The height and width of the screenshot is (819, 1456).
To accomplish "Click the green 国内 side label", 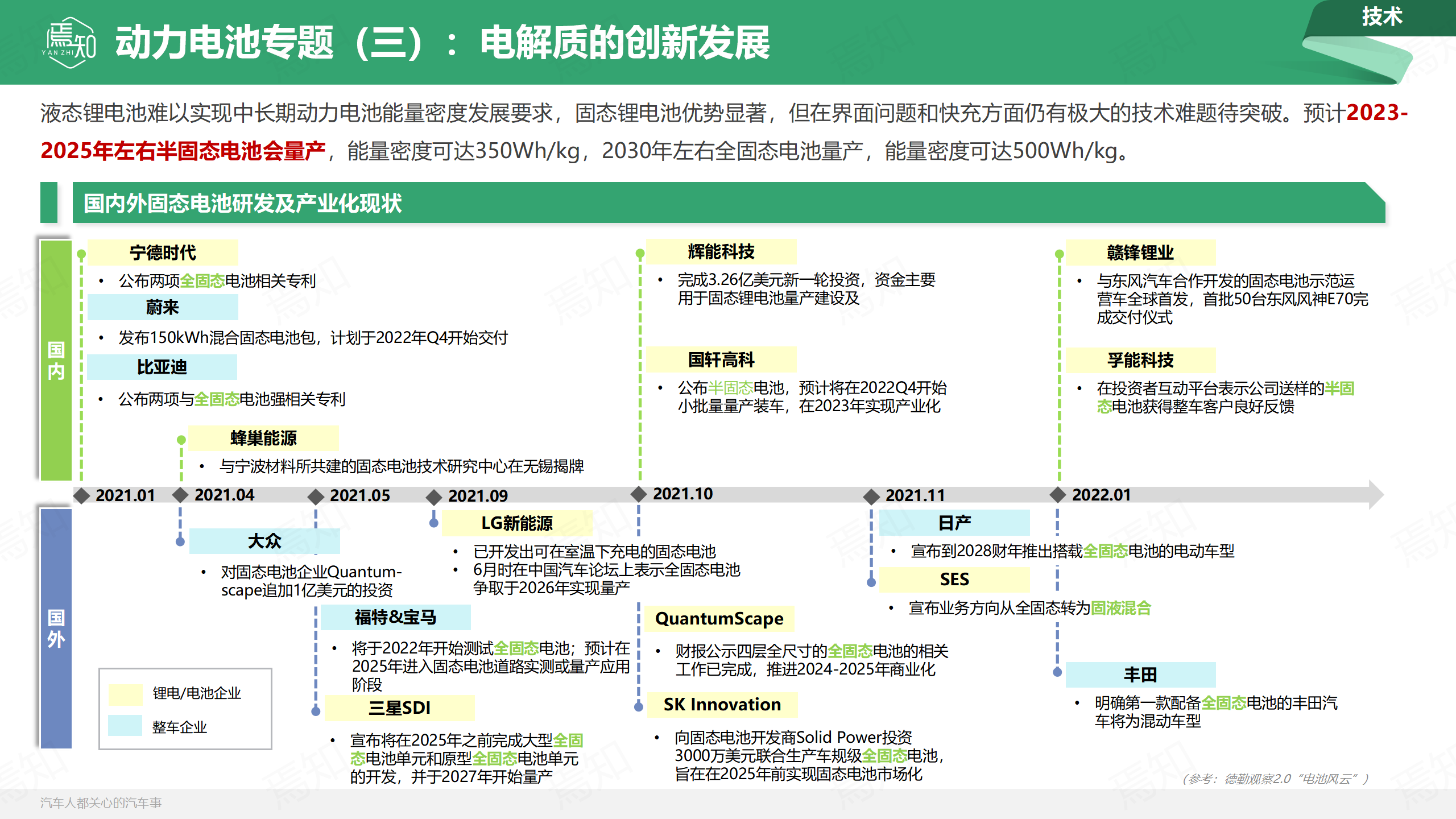I will click(x=56, y=361).
